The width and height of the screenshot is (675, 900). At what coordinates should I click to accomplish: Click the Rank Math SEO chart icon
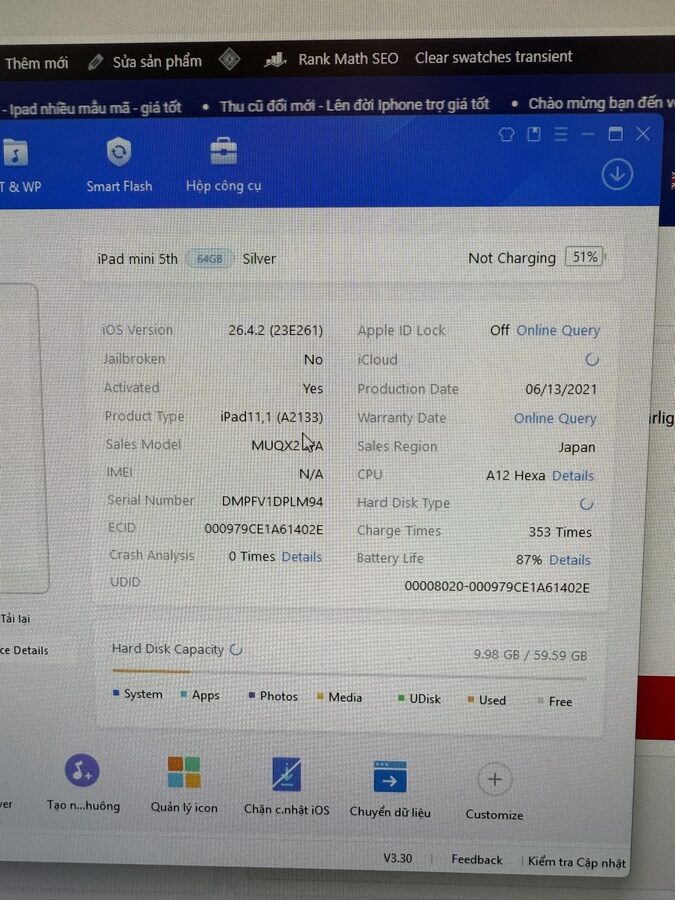275,59
